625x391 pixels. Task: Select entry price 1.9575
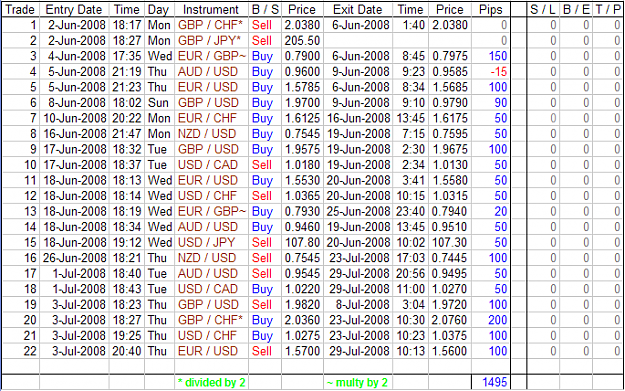click(x=302, y=149)
